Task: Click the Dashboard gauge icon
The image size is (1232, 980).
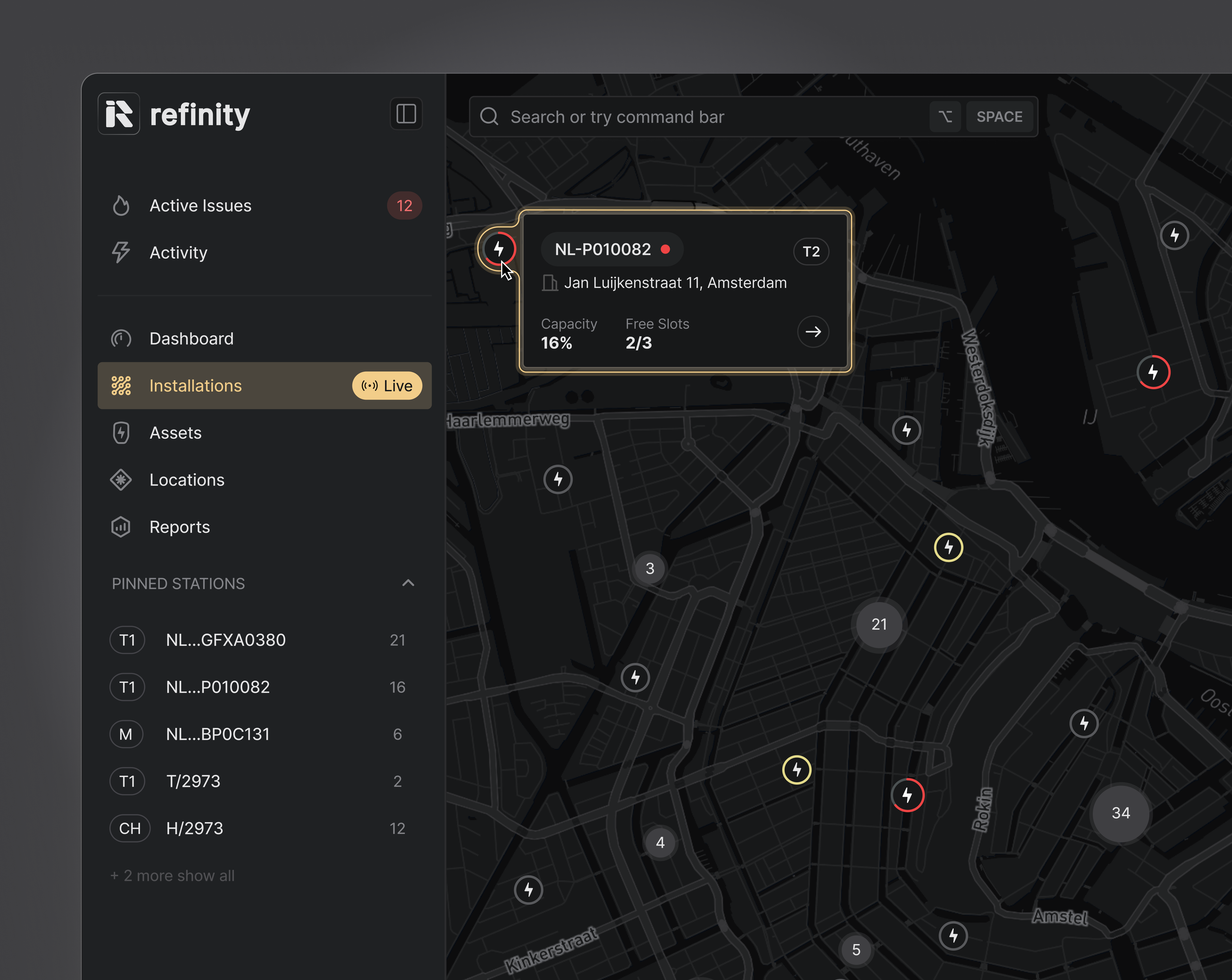Action: click(121, 339)
